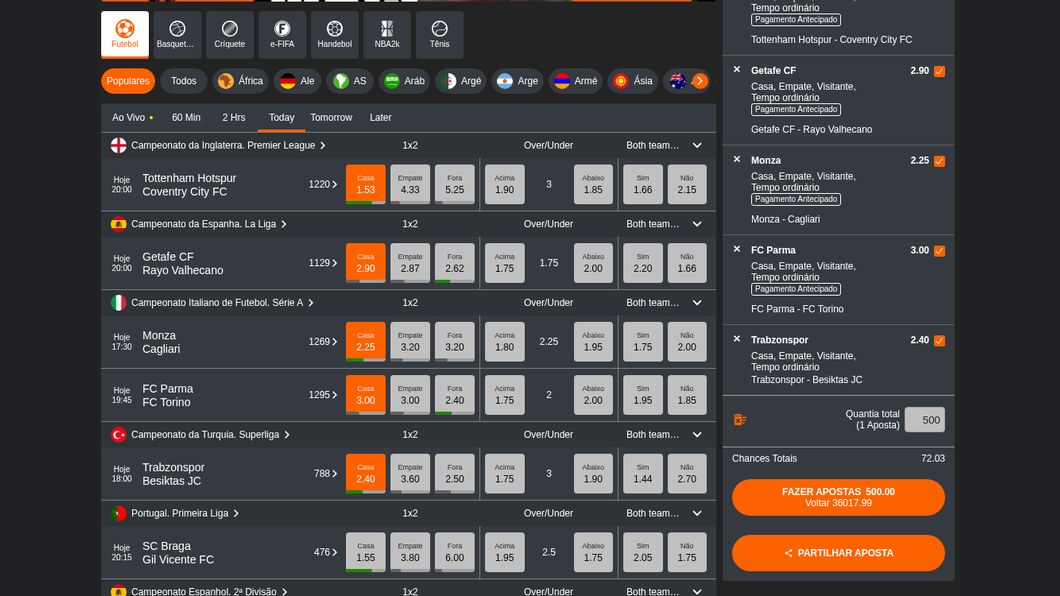Click FAZER APOSTAS button
This screenshot has width=1060, height=596.
tap(838, 497)
